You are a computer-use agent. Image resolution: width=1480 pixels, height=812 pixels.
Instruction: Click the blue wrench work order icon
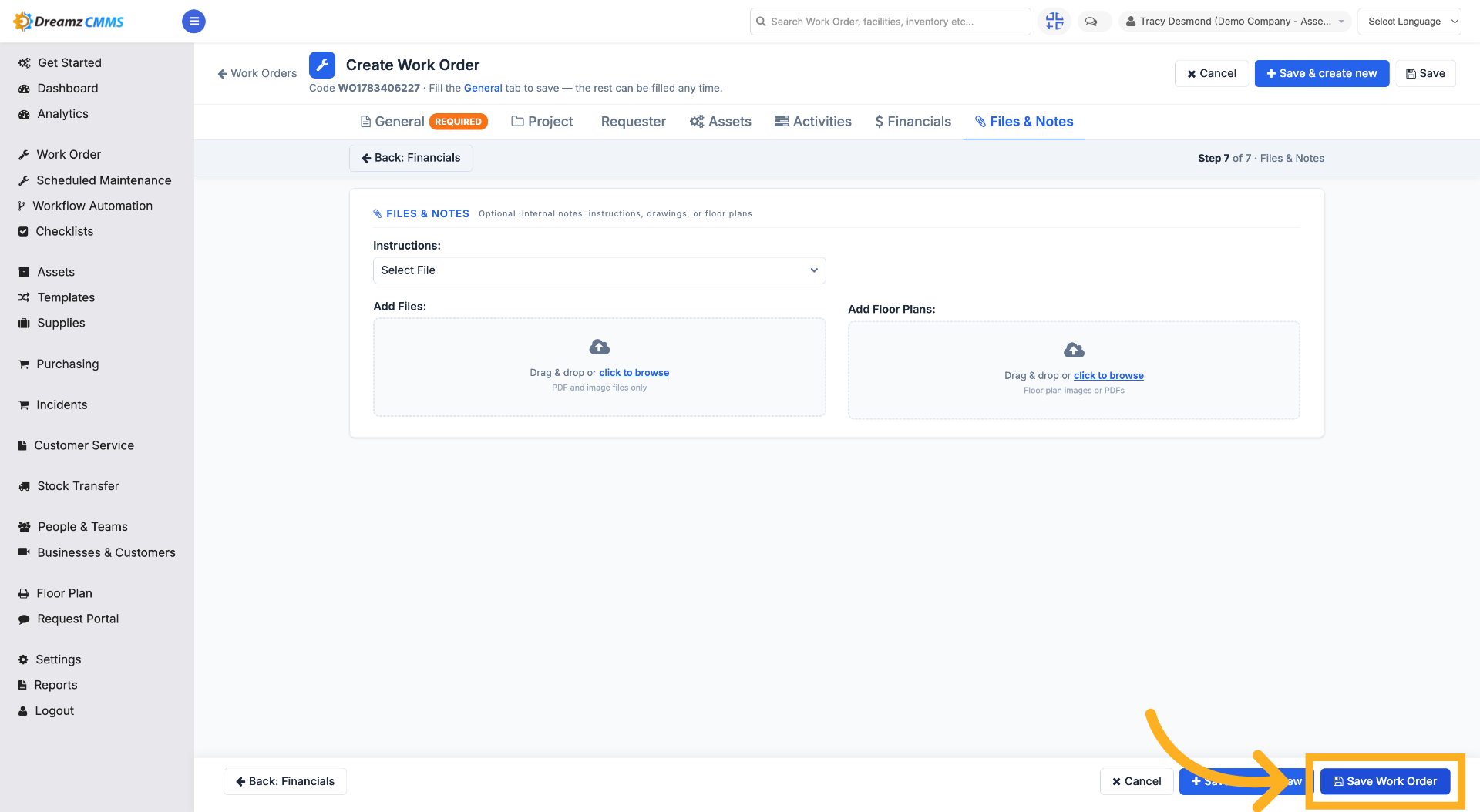322,65
